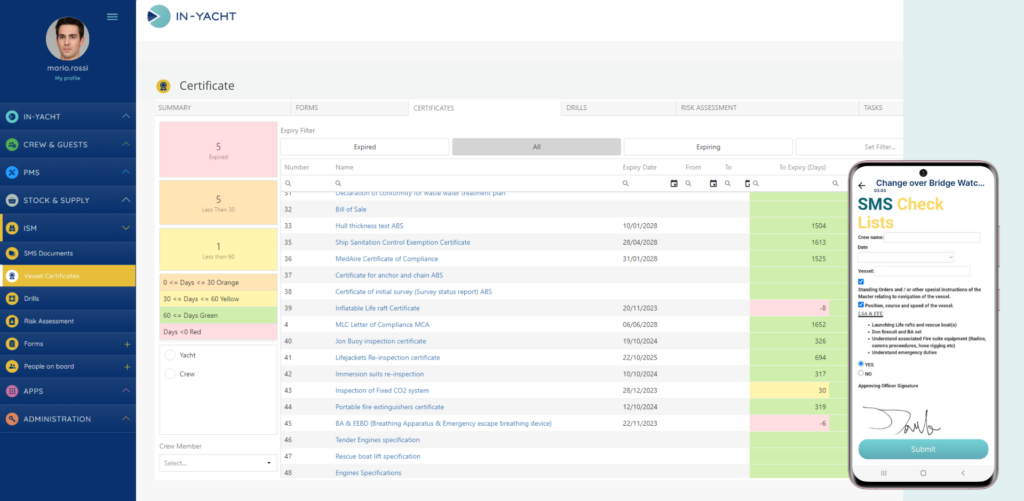The image size is (1024, 501).
Task: Click the yellow Less than 60 tile
Action: (218, 250)
